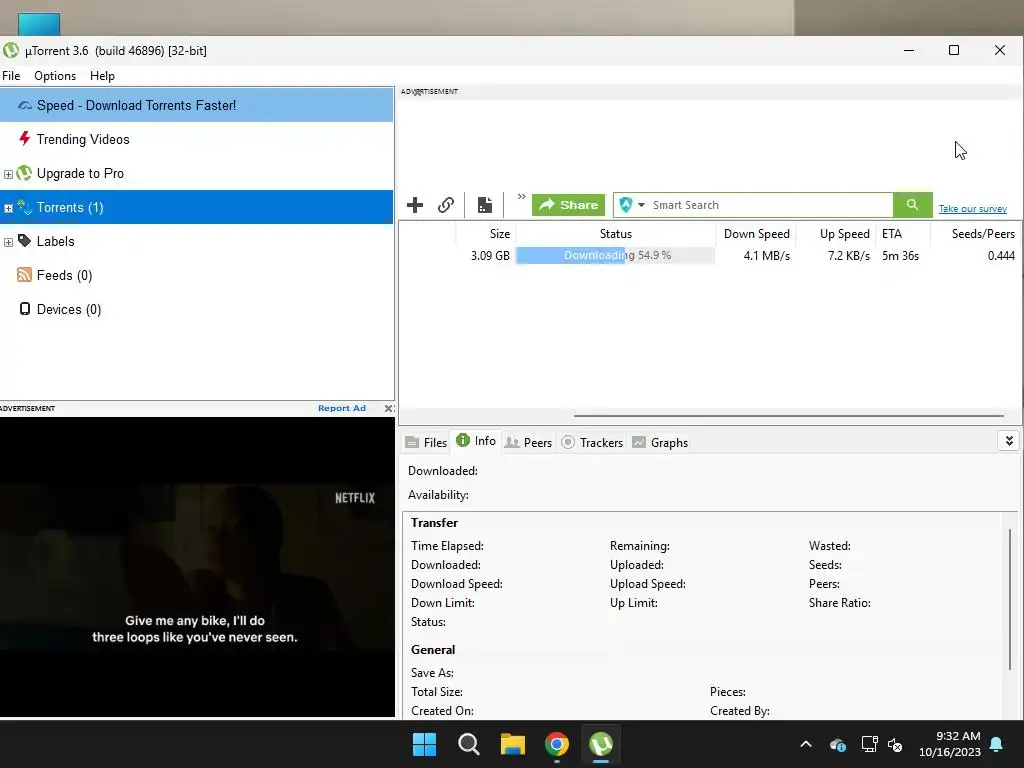Screen dimensions: 1024x768
Task: Switch to the Graphs tab
Action: [x=660, y=442]
